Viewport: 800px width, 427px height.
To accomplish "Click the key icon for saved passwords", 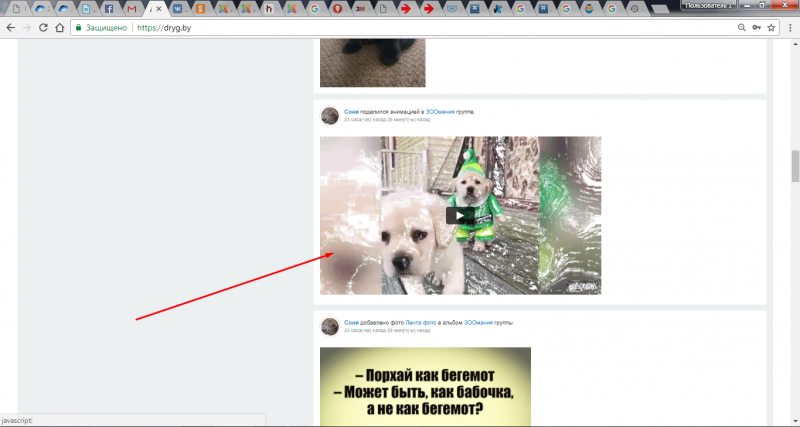I will tap(756, 28).
